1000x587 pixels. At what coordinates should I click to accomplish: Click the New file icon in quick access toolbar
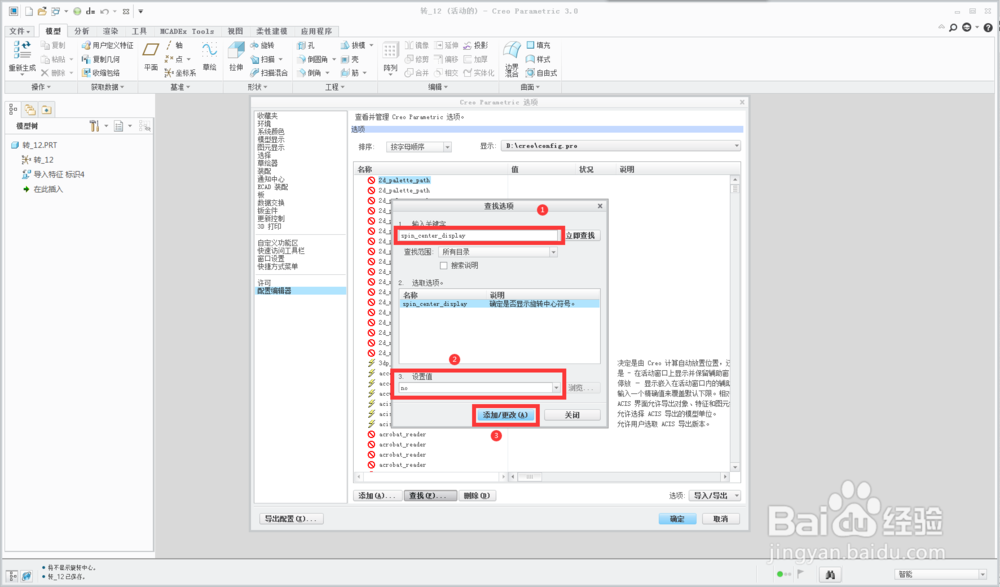click(28, 11)
